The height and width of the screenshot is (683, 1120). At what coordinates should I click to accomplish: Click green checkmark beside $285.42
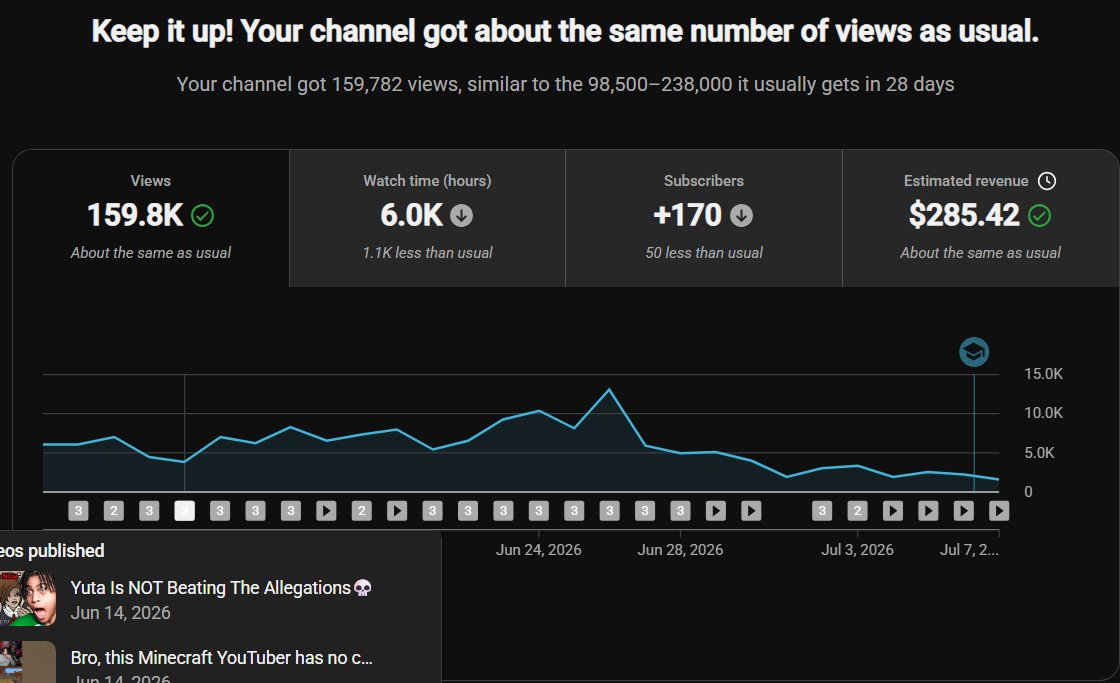click(1039, 216)
